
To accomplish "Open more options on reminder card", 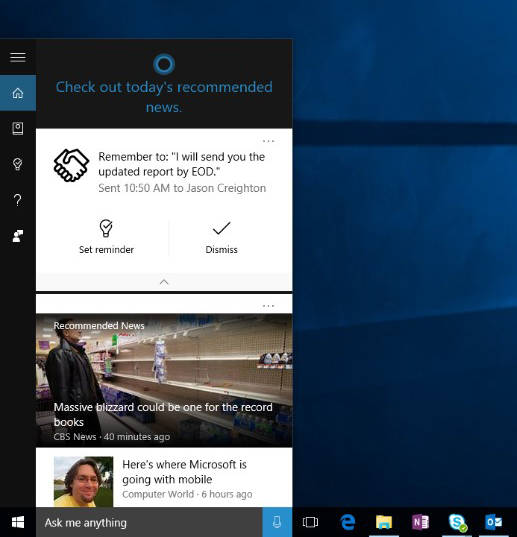I will [268, 141].
